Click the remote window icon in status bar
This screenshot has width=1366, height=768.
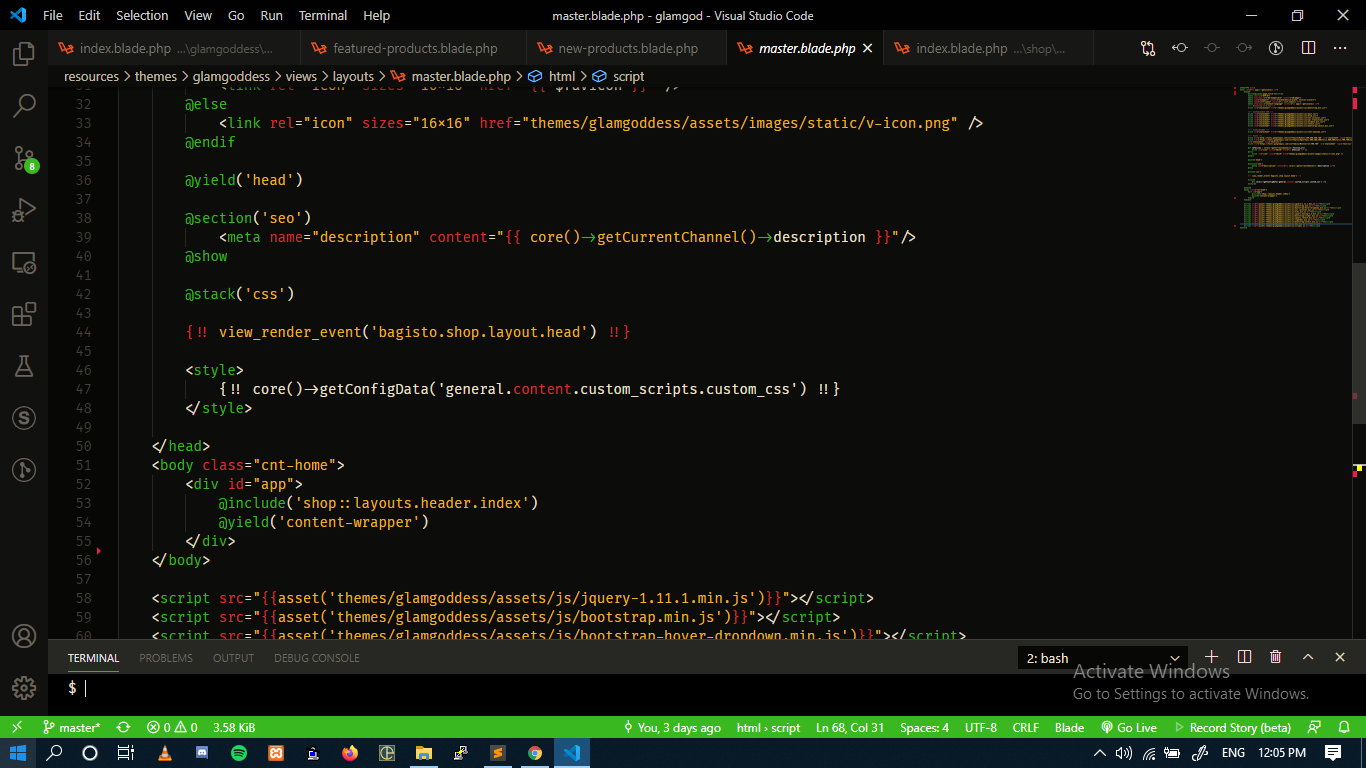pos(17,728)
